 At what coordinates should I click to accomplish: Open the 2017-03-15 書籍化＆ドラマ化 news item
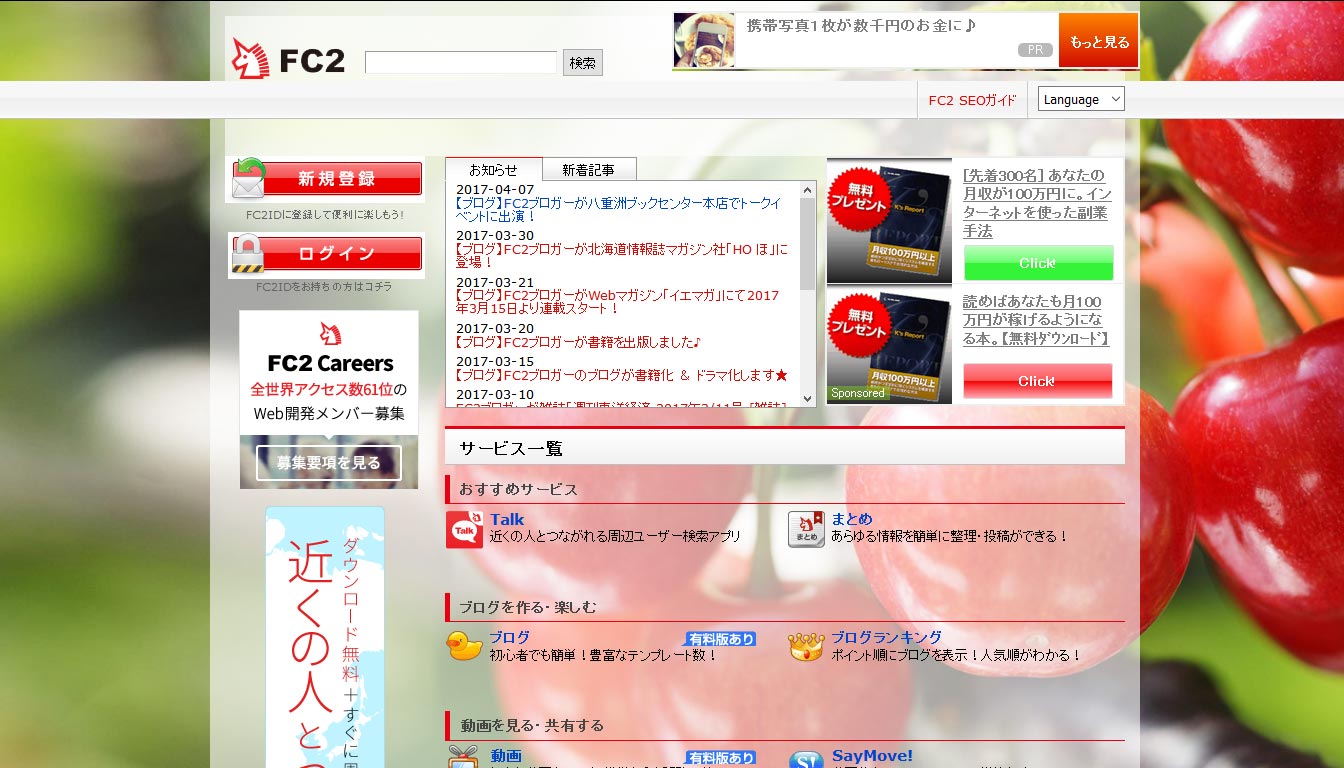tap(622, 375)
